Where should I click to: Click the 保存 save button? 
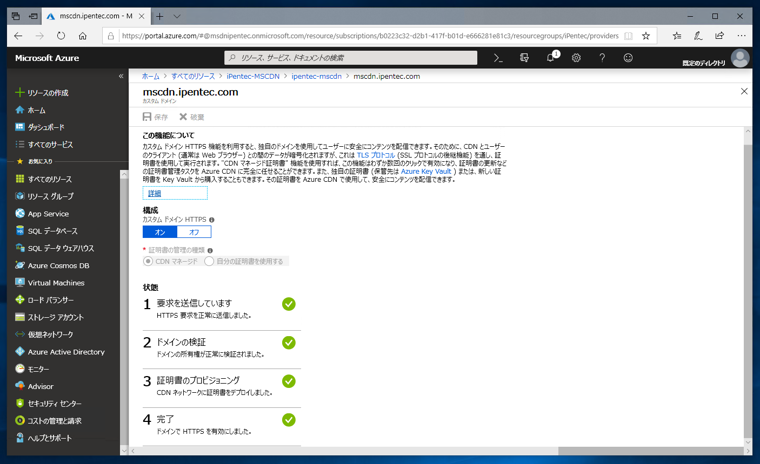tap(155, 117)
